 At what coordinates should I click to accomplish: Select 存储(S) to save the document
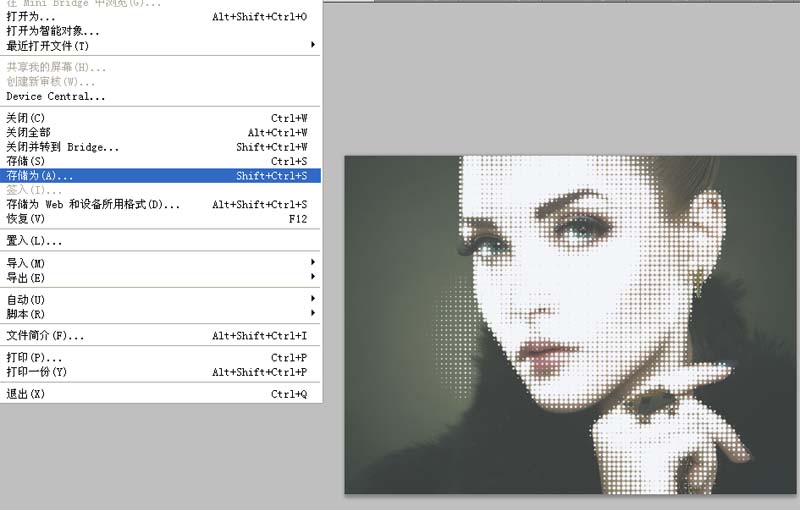click(x=26, y=161)
